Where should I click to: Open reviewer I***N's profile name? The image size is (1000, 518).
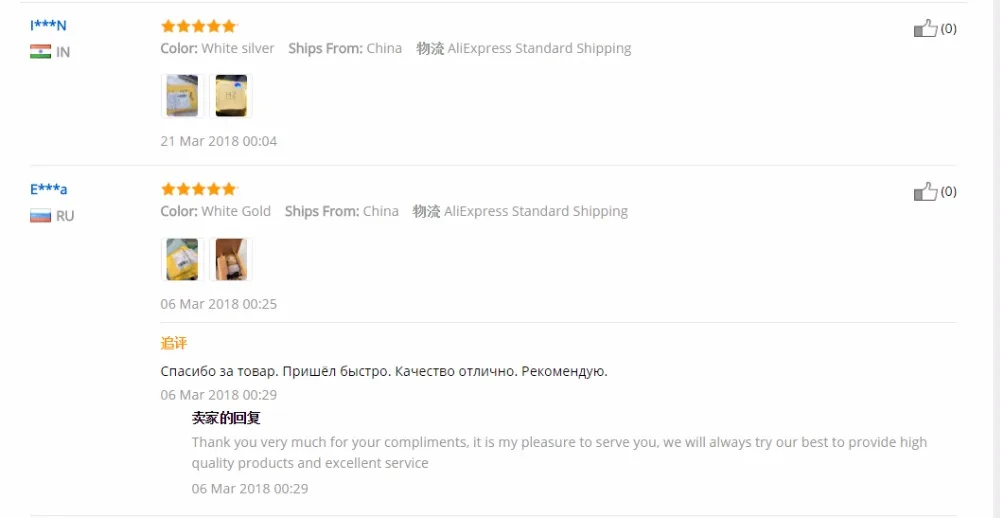click(48, 26)
